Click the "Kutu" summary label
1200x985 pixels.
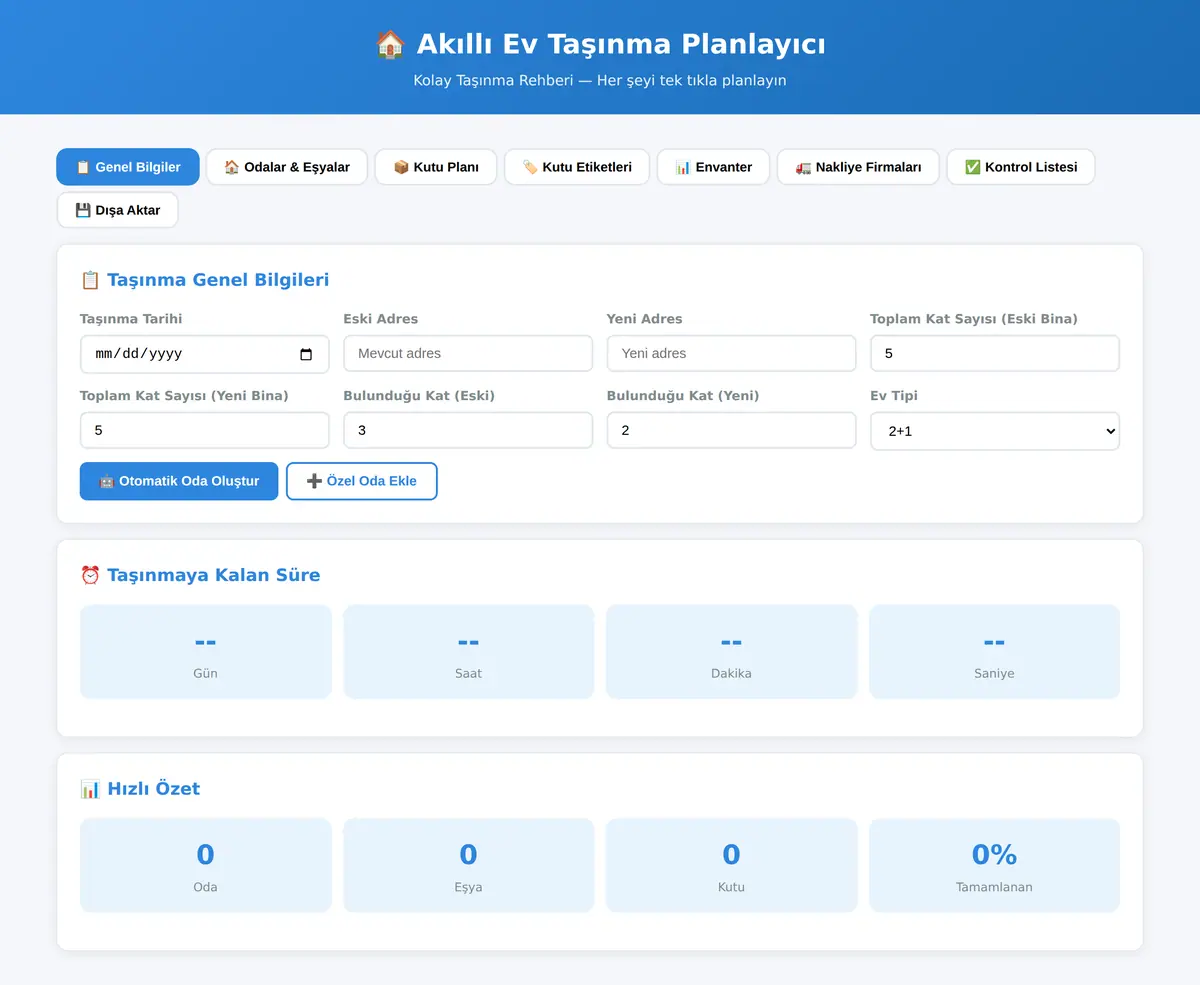pyautogui.click(x=731, y=887)
